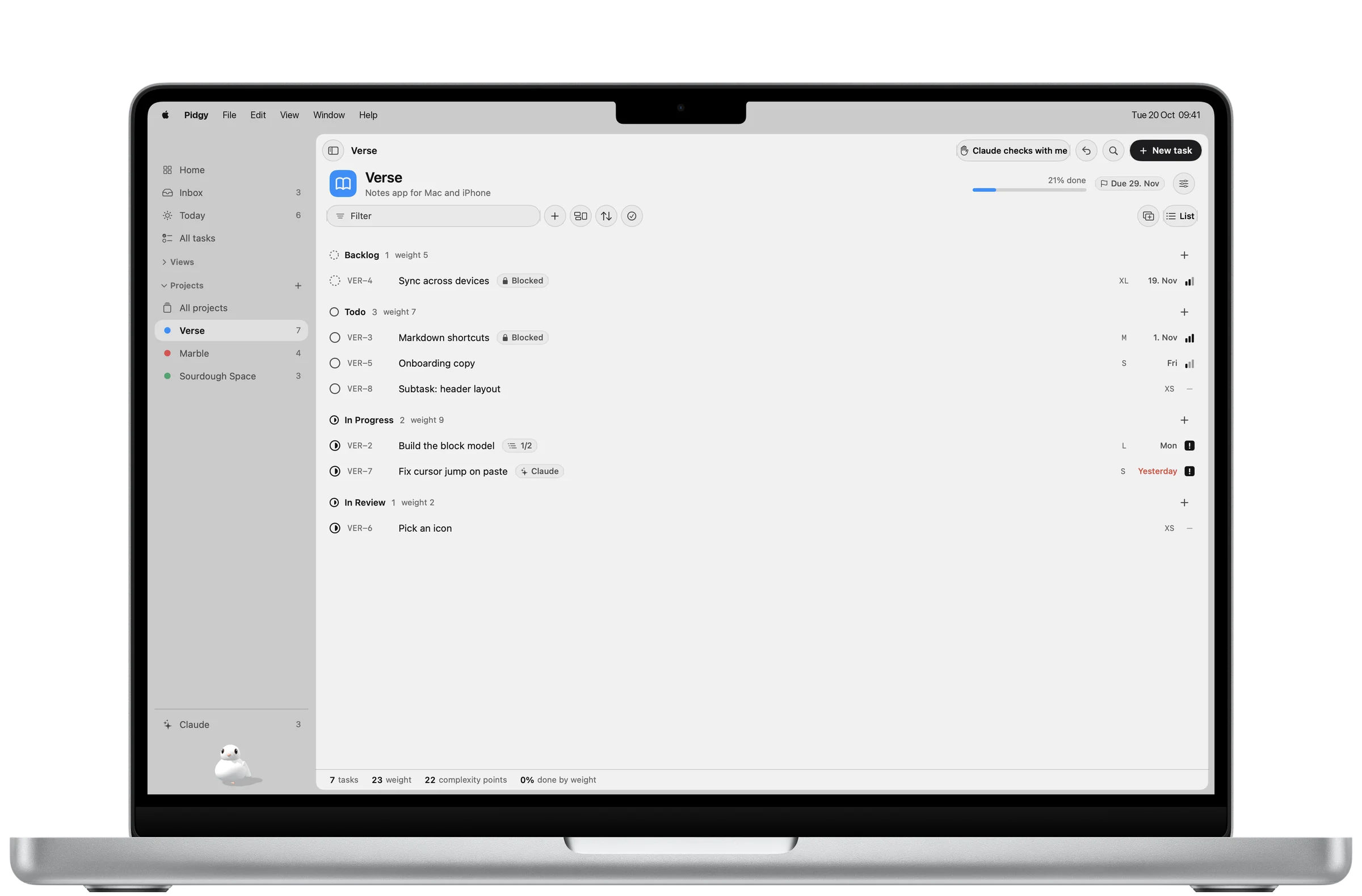Image resolution: width=1362 pixels, height=896 pixels.
Task: Open the Help menu
Action: tap(368, 115)
